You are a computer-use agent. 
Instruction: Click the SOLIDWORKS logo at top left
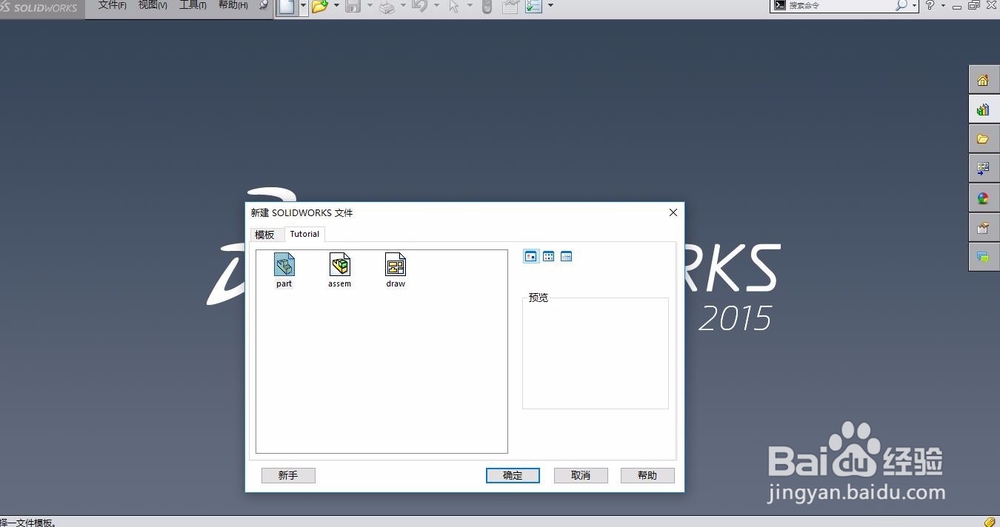(40, 8)
